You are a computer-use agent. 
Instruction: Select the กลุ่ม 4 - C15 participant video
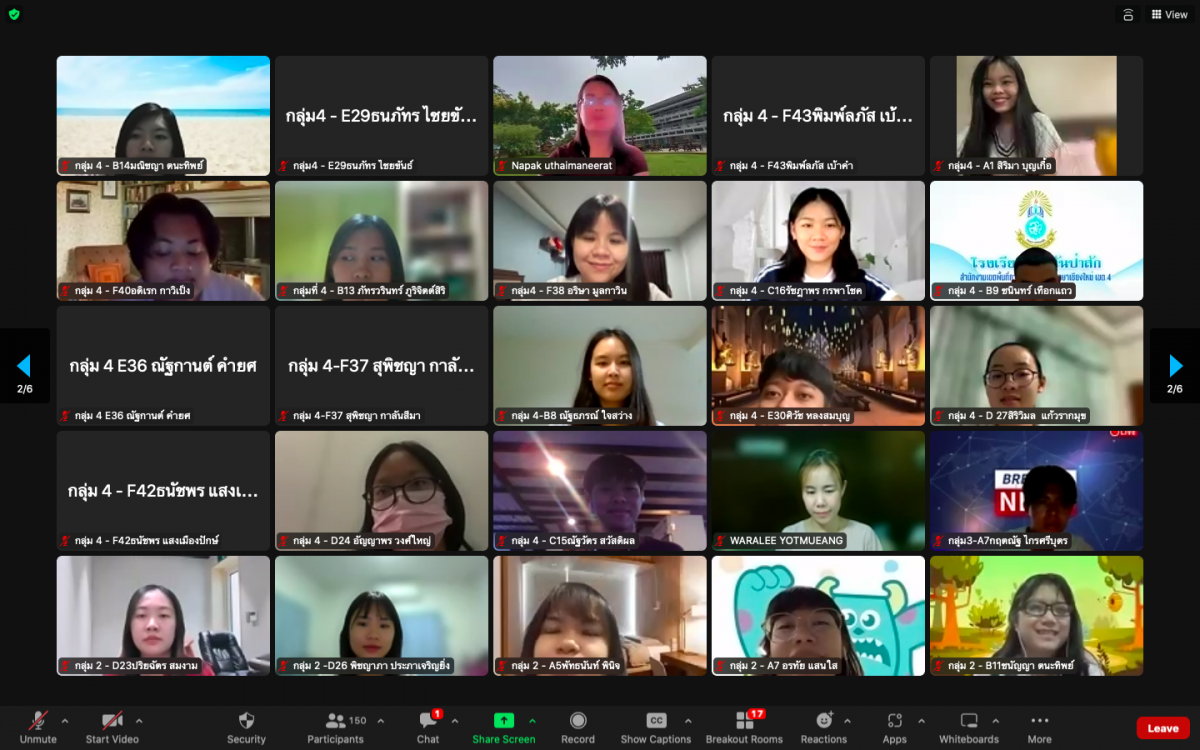point(600,491)
